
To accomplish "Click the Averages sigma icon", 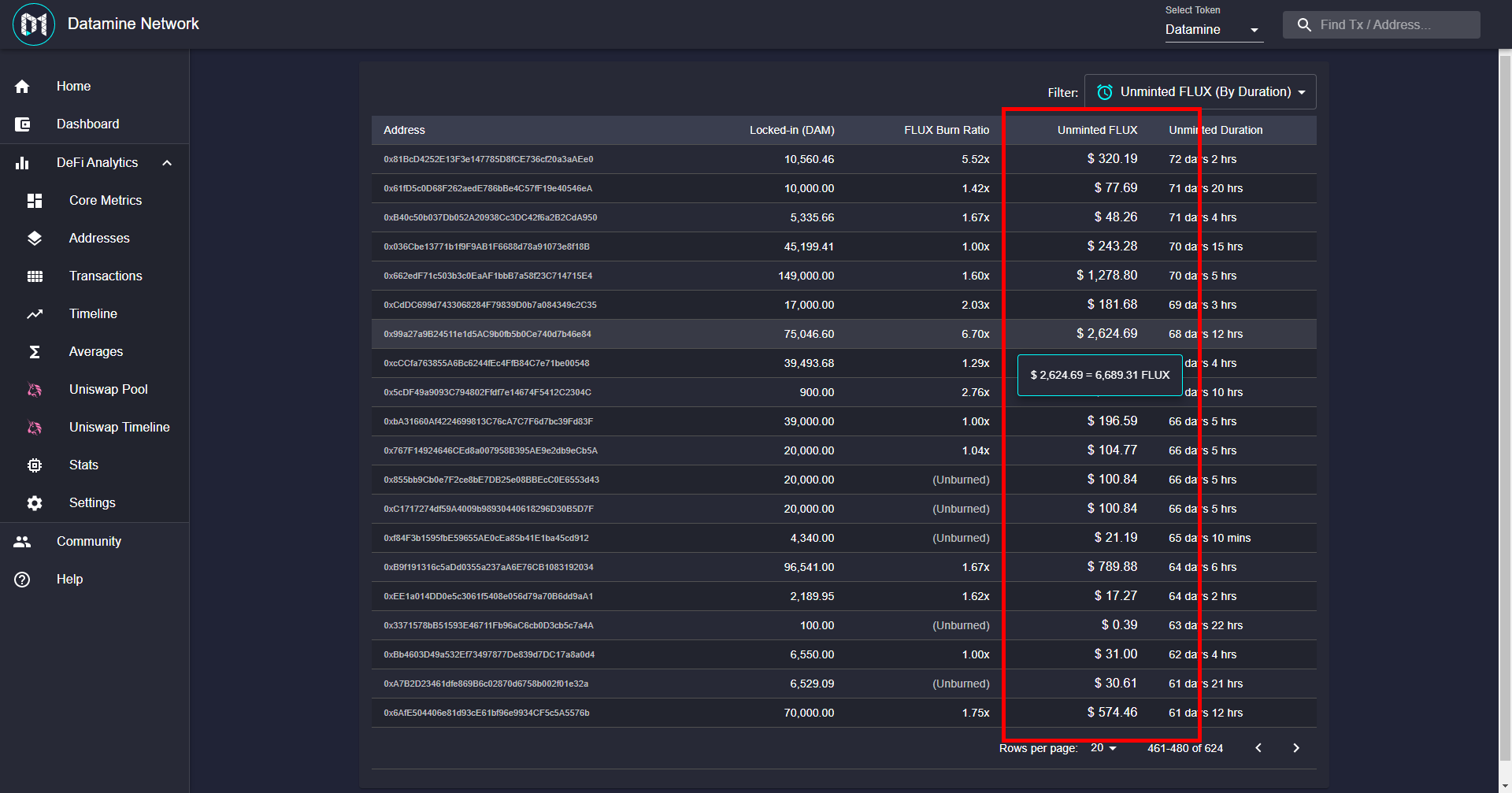I will pos(35,352).
